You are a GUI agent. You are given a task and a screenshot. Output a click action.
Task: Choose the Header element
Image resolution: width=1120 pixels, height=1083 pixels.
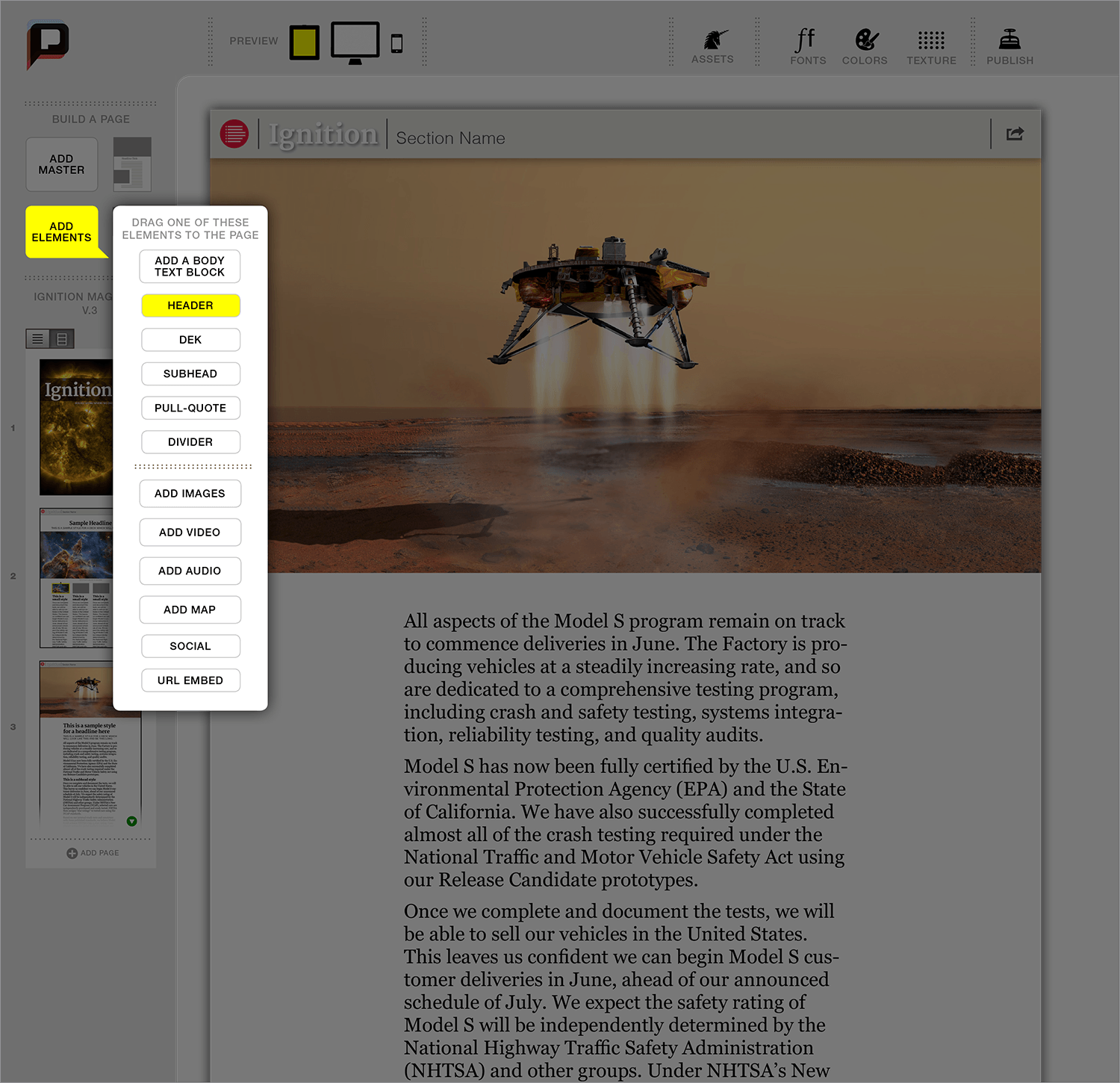click(x=190, y=305)
